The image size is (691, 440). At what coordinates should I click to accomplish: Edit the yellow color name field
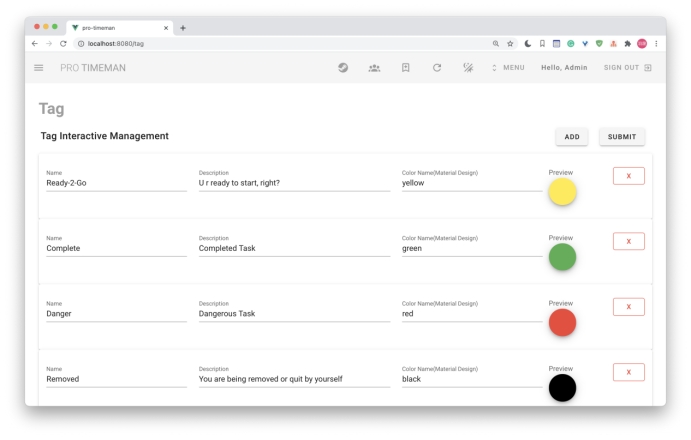click(x=472, y=183)
